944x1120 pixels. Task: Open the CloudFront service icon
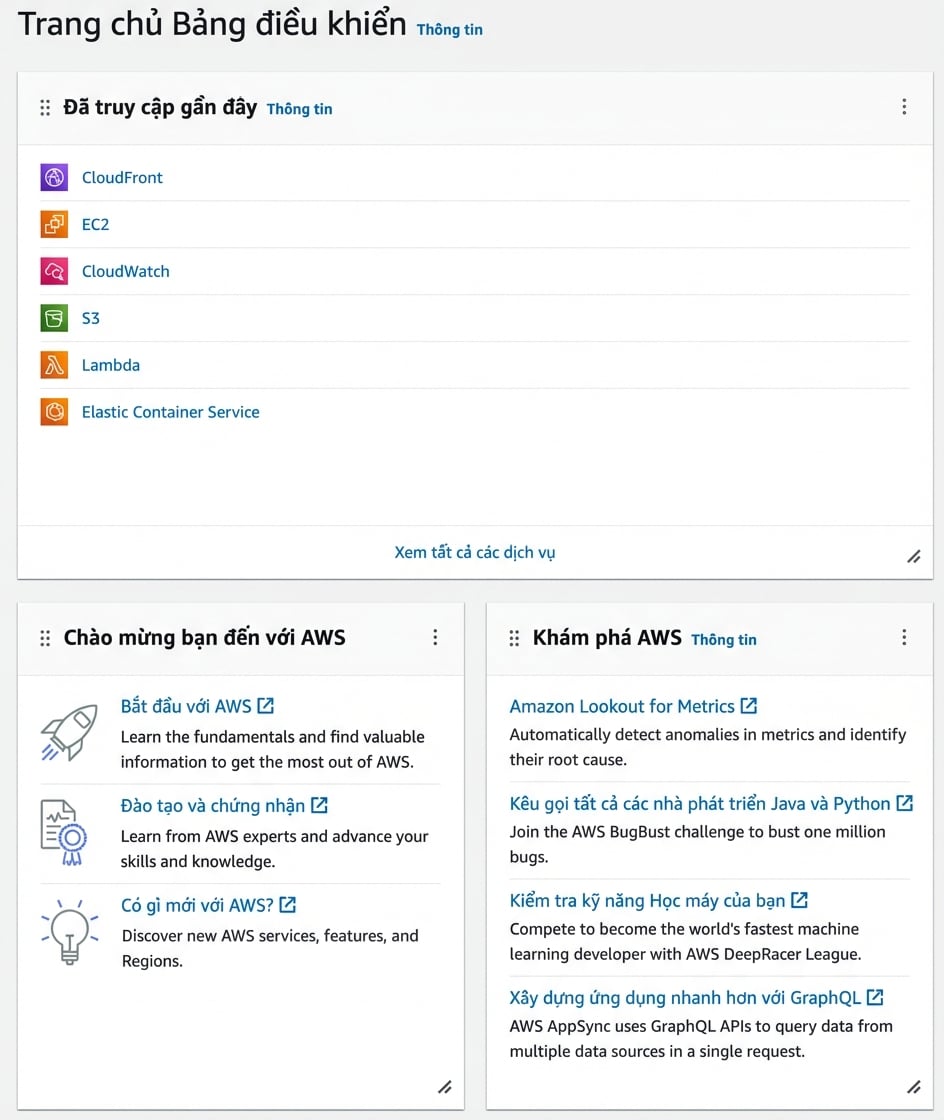pyautogui.click(x=54, y=177)
